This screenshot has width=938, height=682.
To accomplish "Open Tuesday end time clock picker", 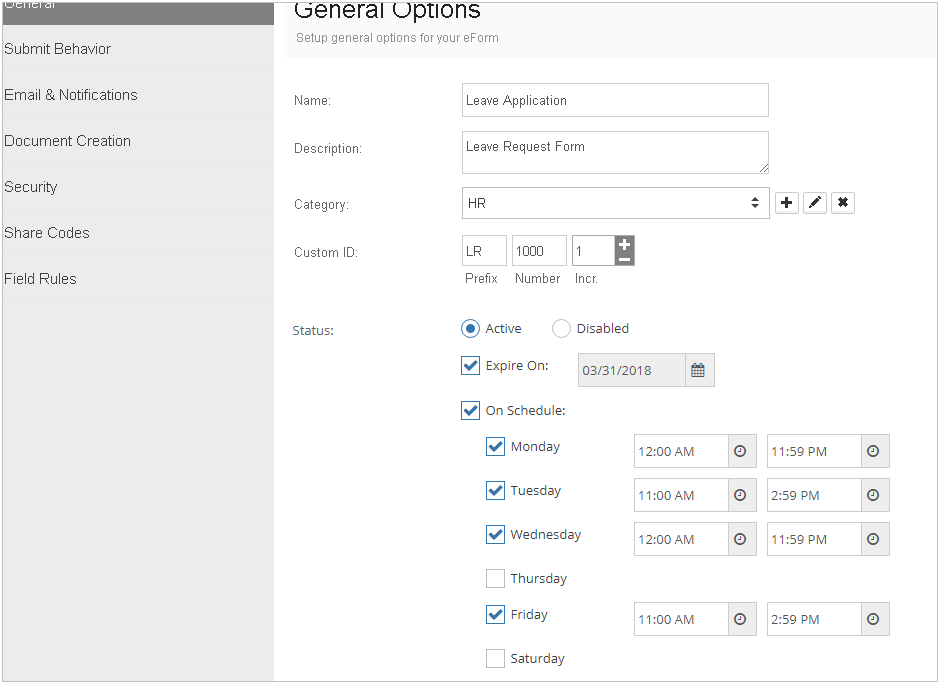I will pyautogui.click(x=873, y=495).
